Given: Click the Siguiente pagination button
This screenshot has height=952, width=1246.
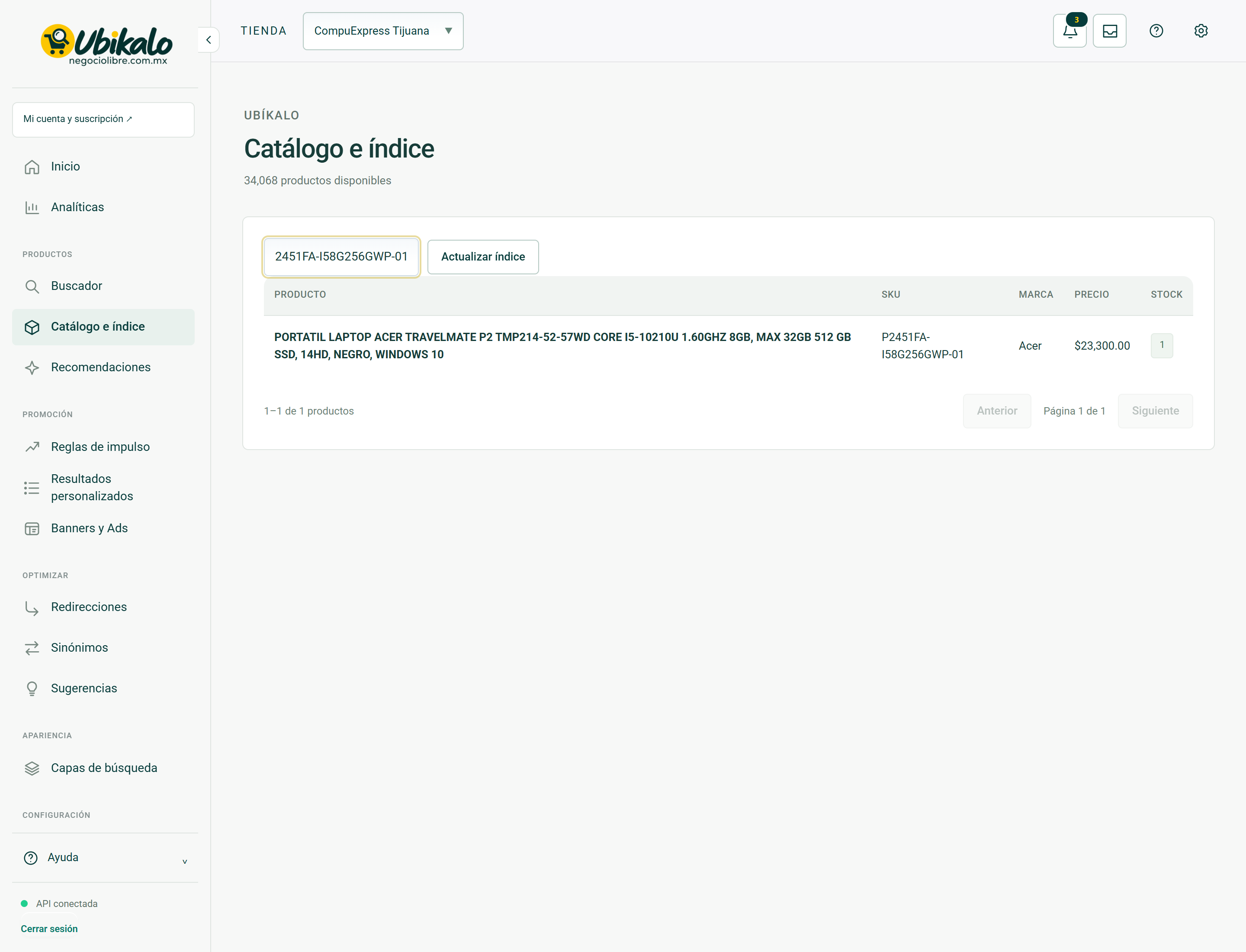Looking at the screenshot, I should click(x=1155, y=411).
